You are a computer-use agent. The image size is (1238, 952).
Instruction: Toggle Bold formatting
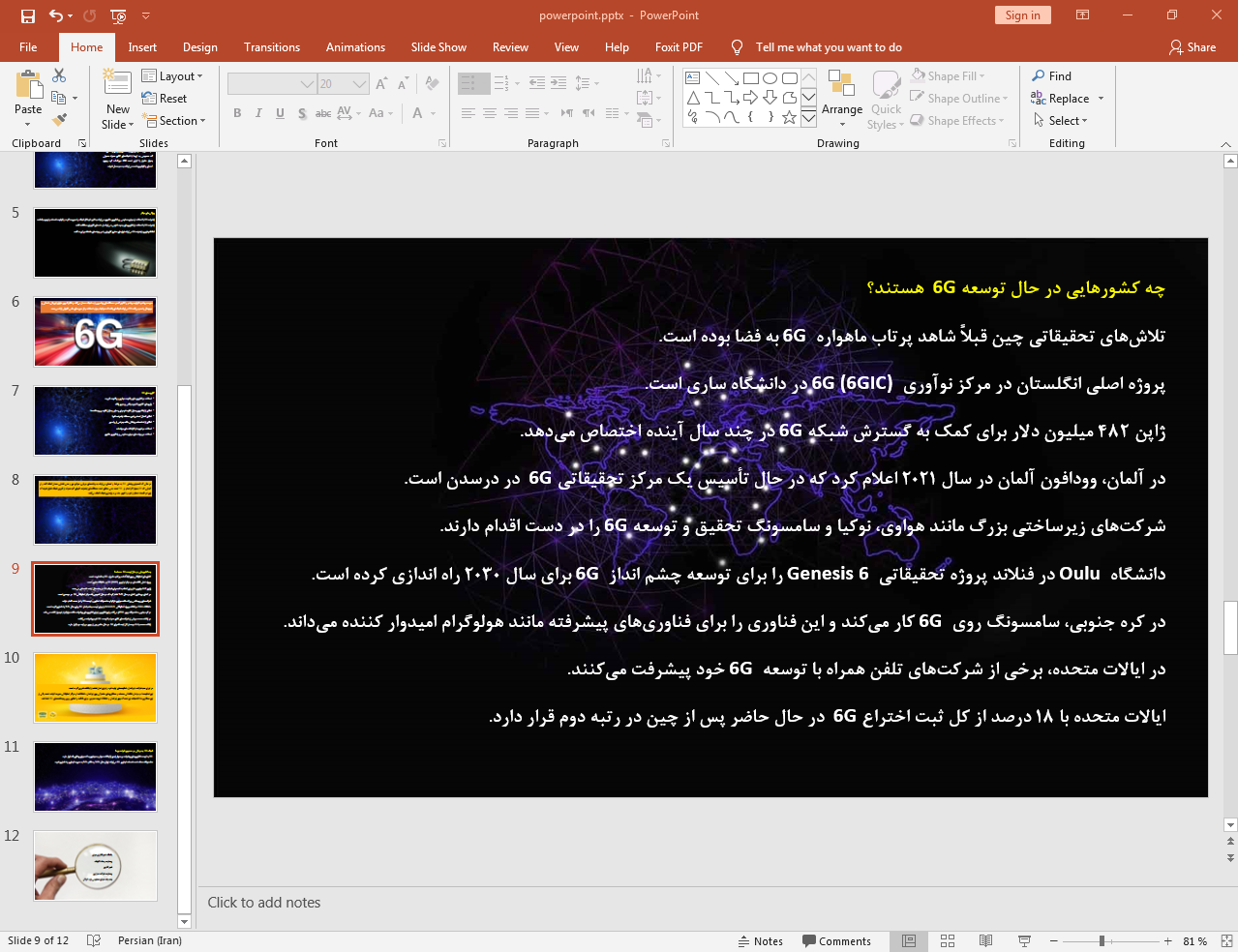tap(237, 113)
